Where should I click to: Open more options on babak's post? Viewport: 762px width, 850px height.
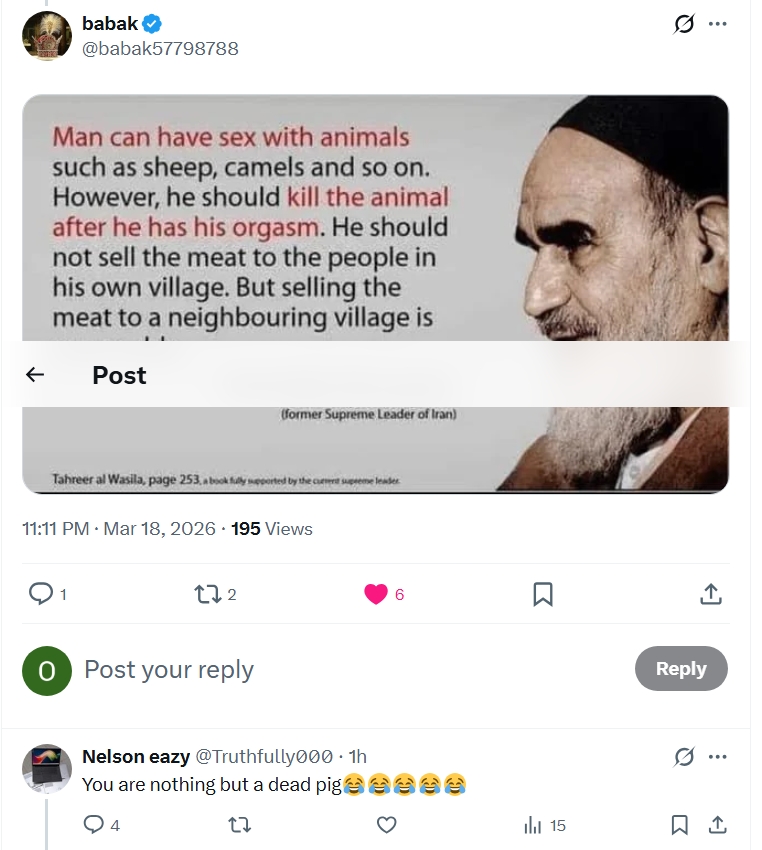(718, 24)
